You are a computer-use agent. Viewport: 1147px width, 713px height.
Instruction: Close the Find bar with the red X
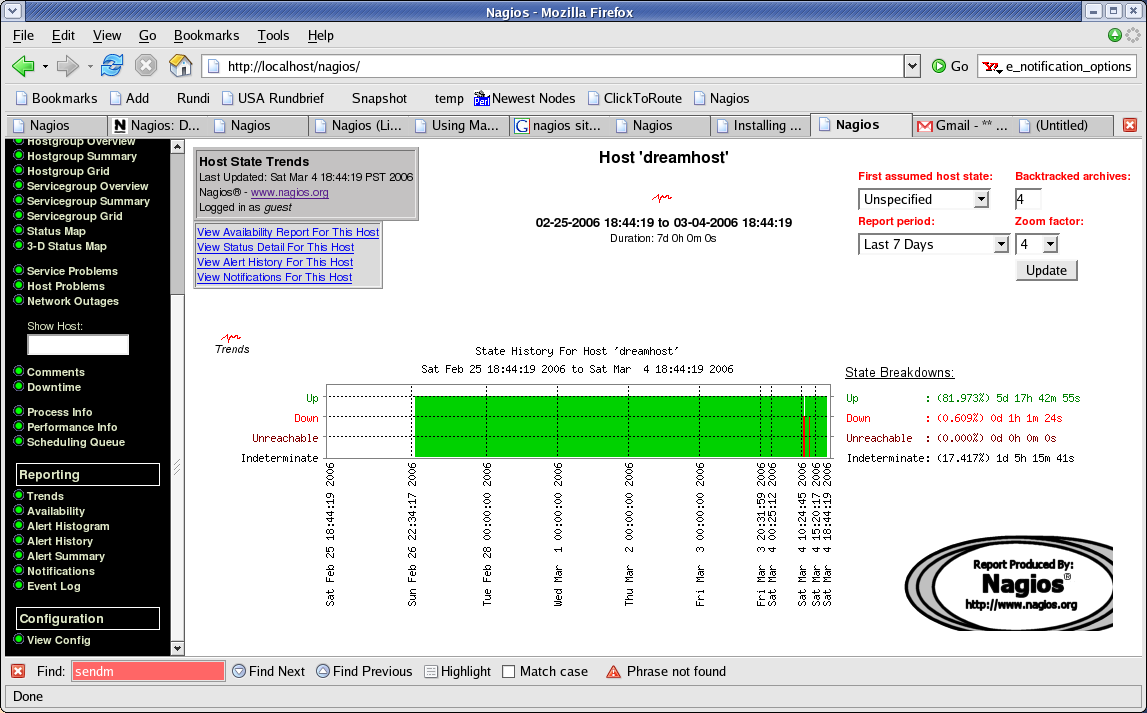pyautogui.click(x=18, y=671)
